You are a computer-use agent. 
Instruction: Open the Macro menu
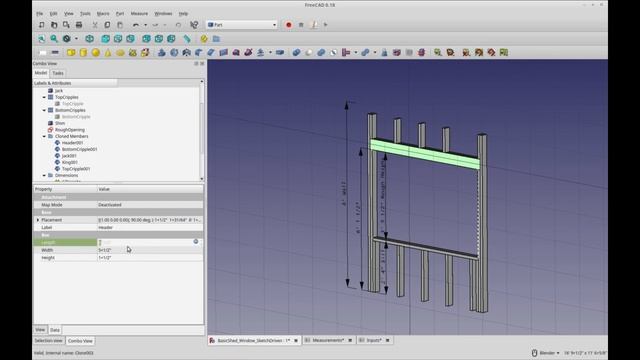pyautogui.click(x=103, y=13)
